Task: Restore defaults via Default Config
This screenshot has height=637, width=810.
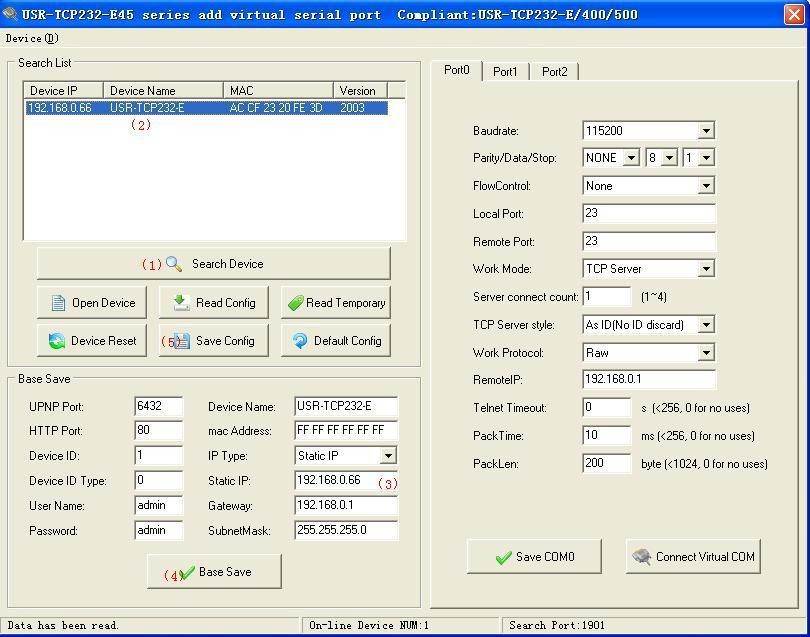Action: tap(335, 340)
